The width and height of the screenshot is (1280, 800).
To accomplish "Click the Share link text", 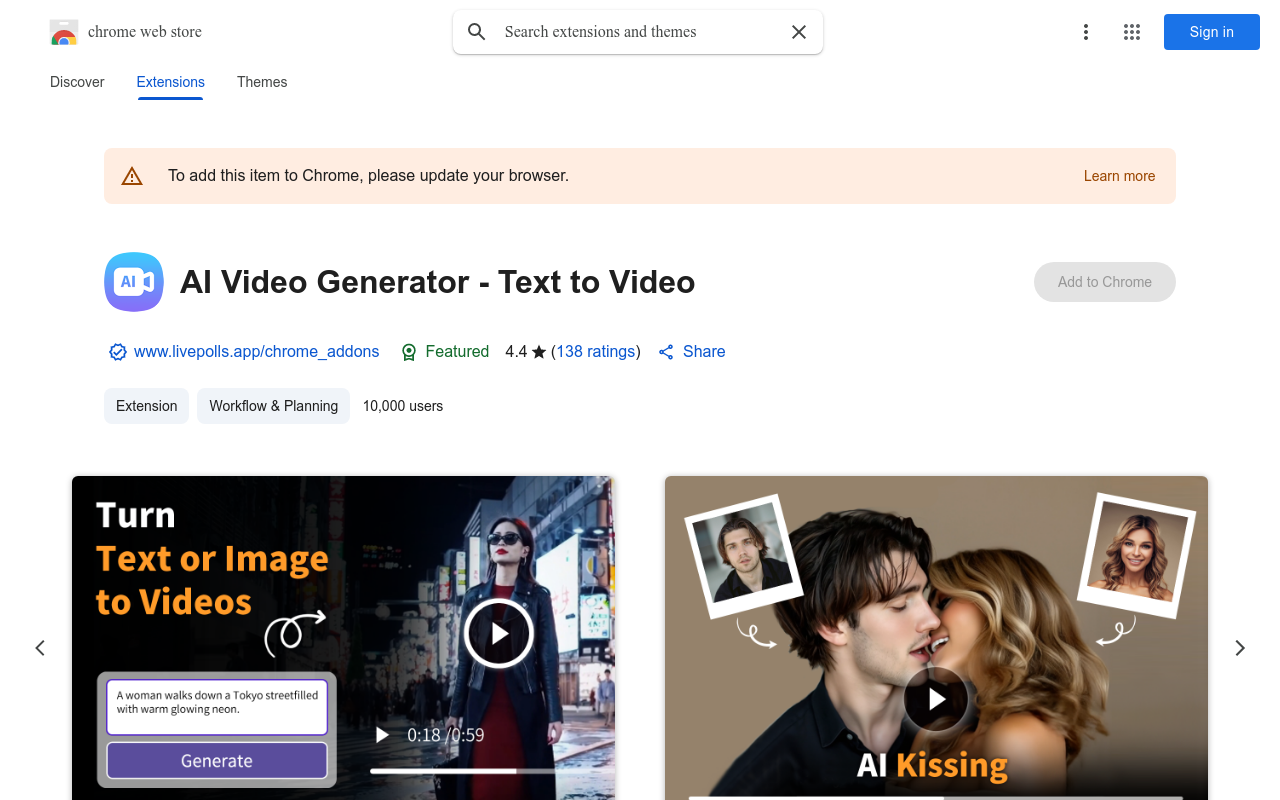I will [704, 352].
